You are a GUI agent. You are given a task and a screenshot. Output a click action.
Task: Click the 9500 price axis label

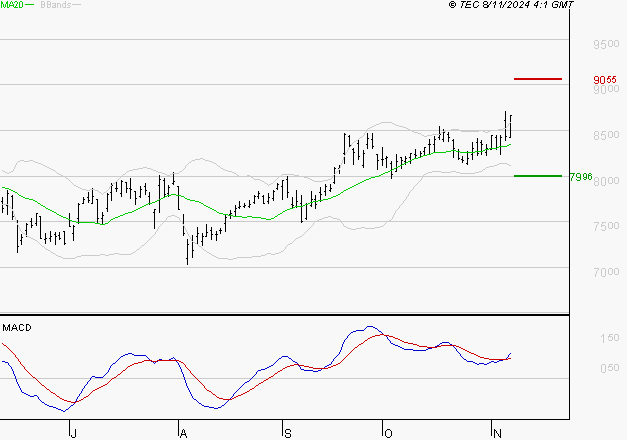point(606,44)
